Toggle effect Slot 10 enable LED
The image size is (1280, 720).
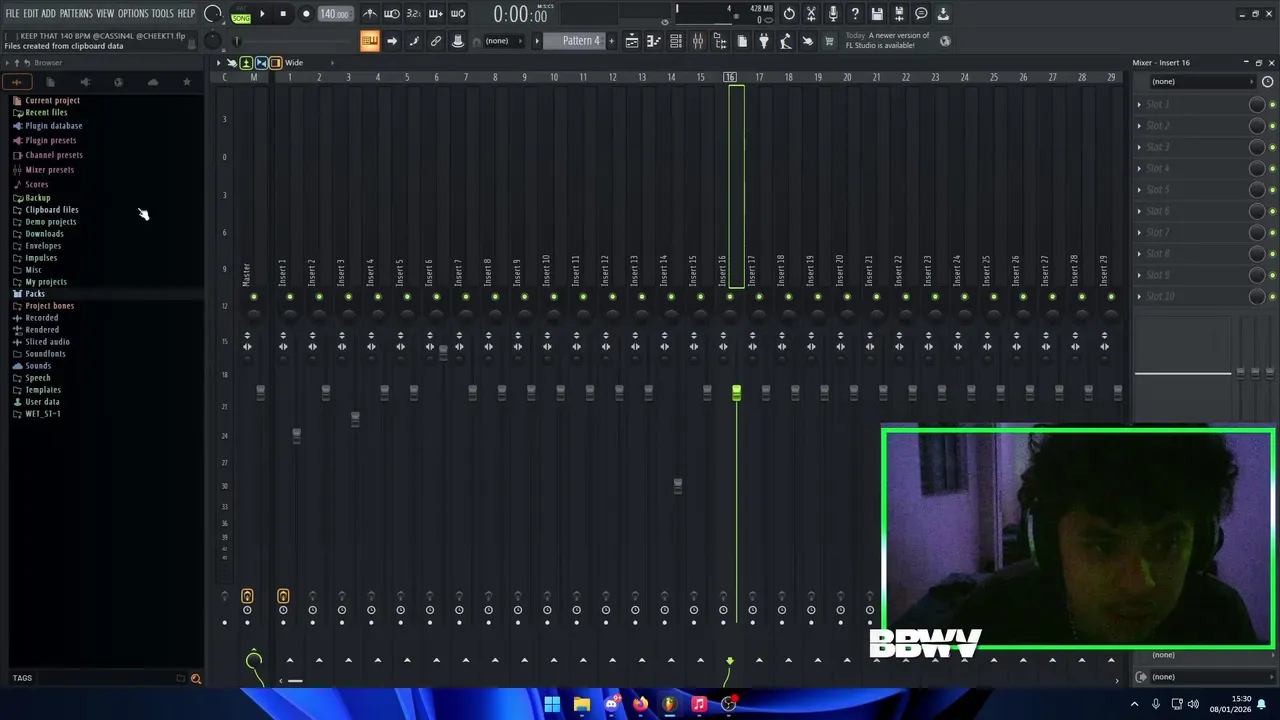(1272, 297)
